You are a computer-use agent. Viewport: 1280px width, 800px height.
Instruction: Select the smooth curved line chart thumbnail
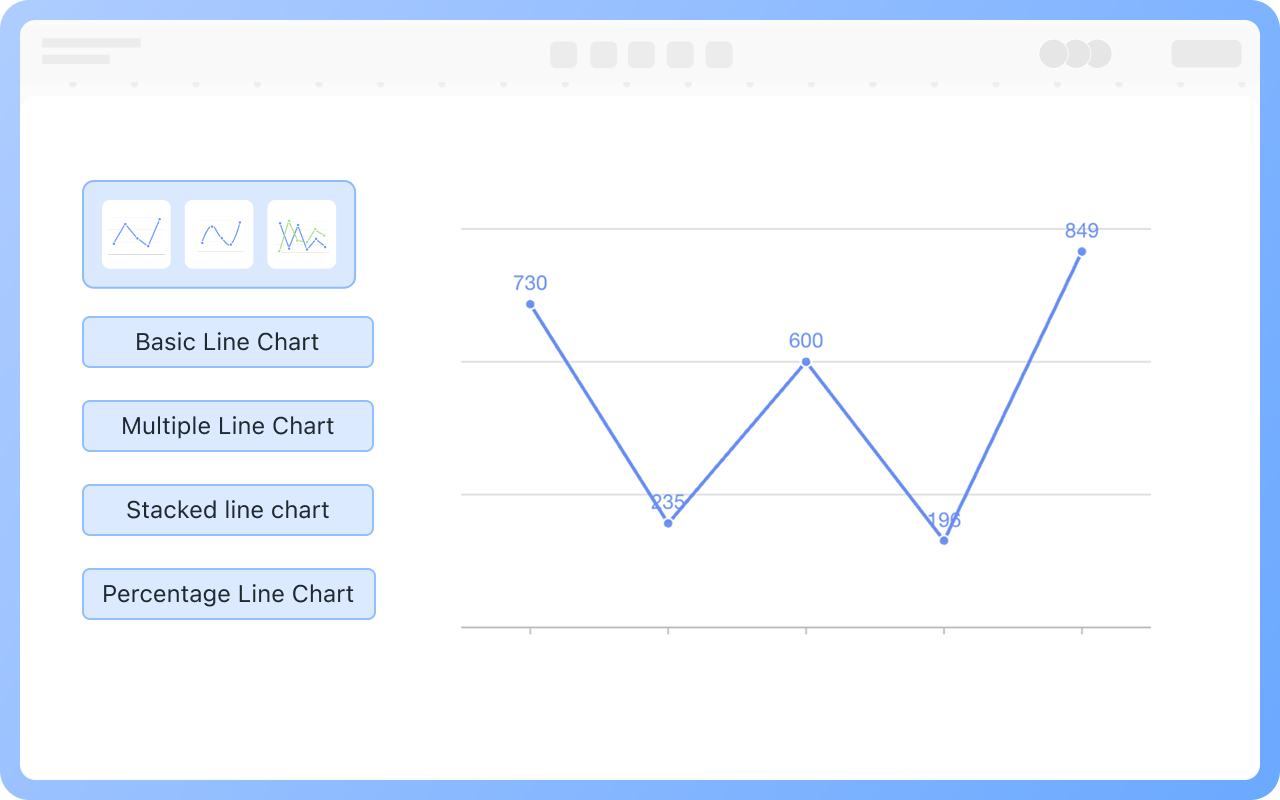[219, 234]
